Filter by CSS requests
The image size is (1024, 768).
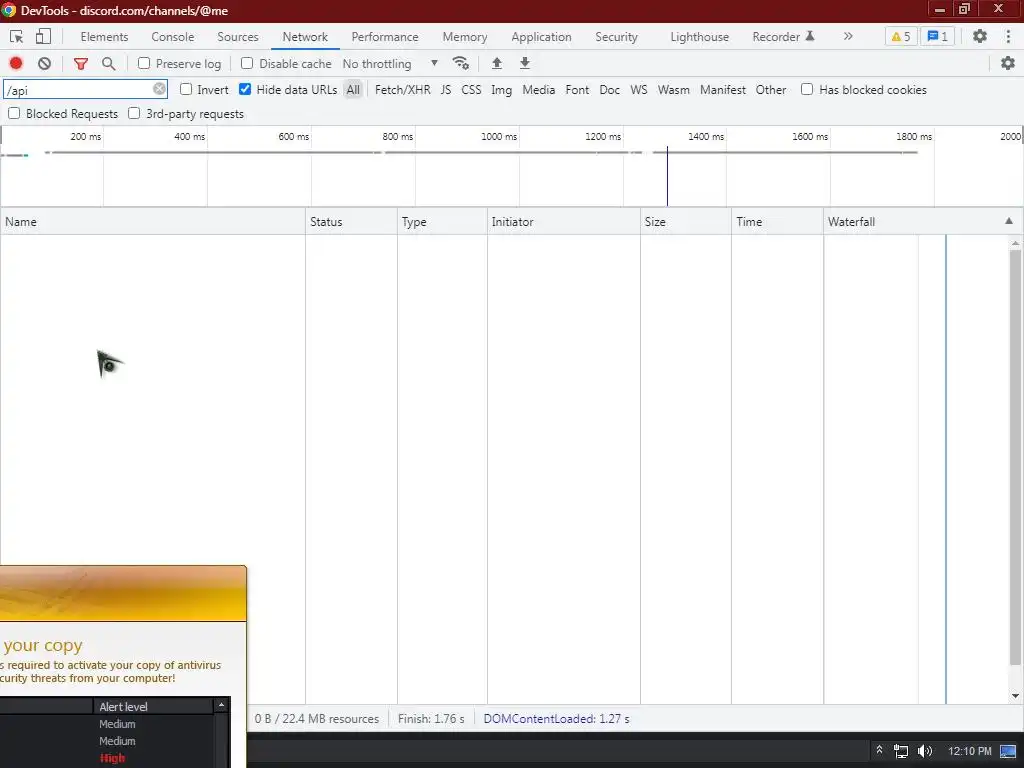click(471, 90)
